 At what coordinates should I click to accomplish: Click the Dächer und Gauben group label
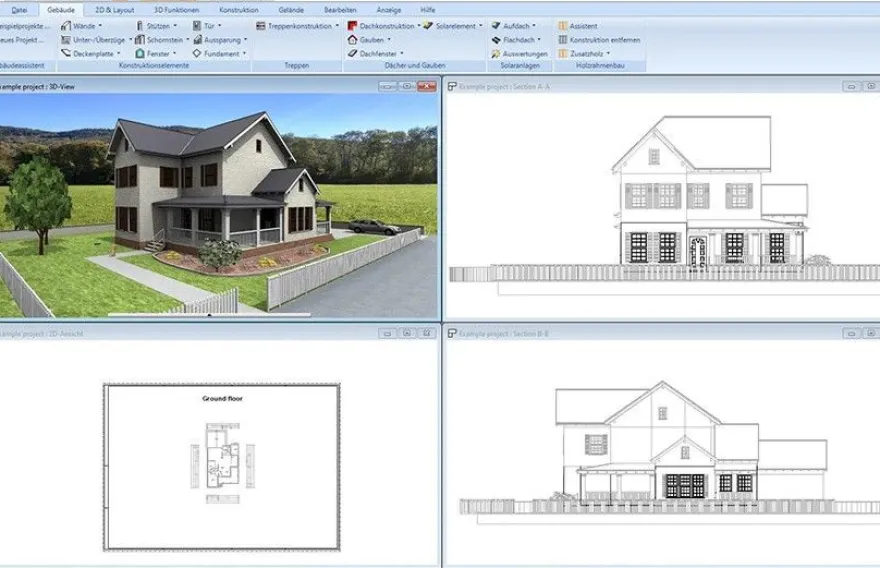tap(415, 66)
